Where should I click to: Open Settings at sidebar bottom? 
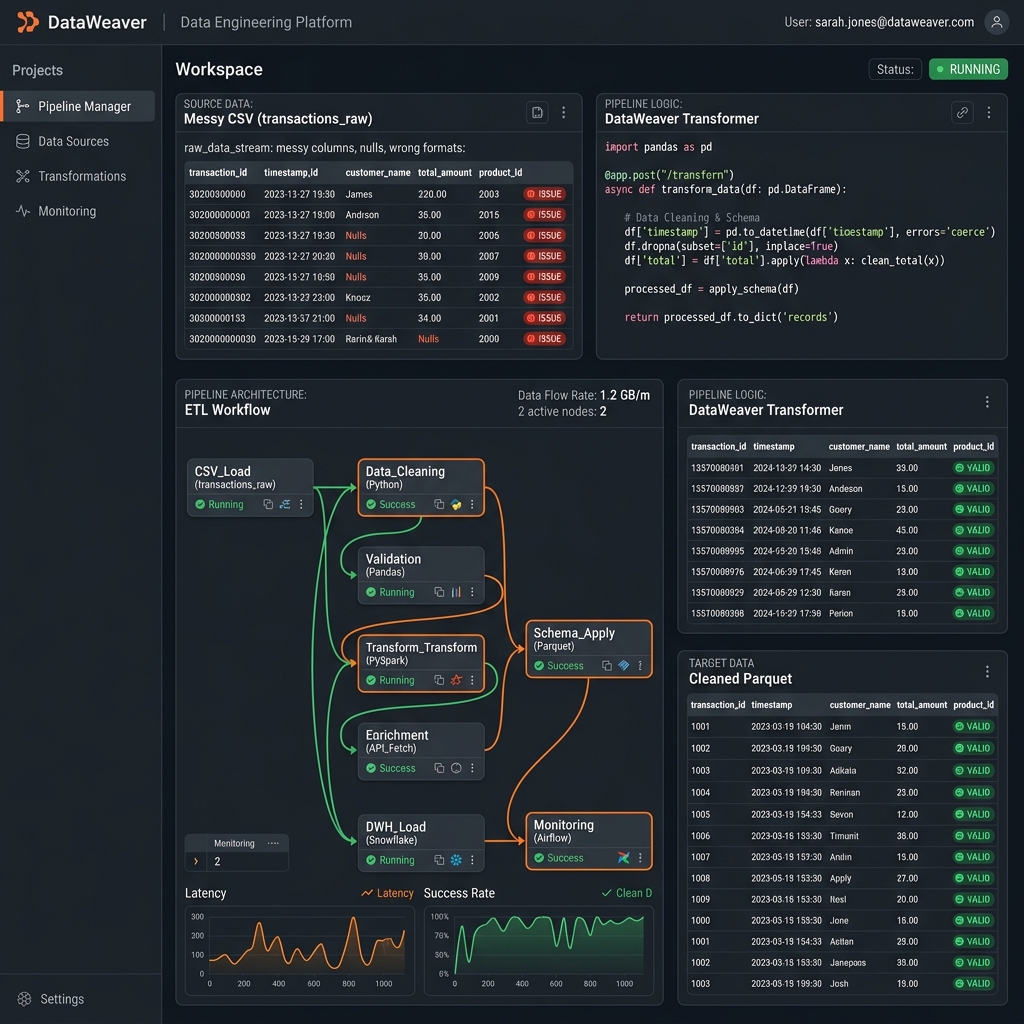(x=62, y=999)
